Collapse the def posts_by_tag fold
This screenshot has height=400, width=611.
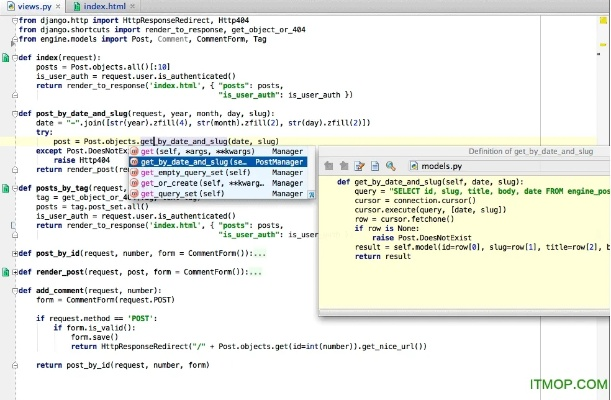(x=14, y=189)
